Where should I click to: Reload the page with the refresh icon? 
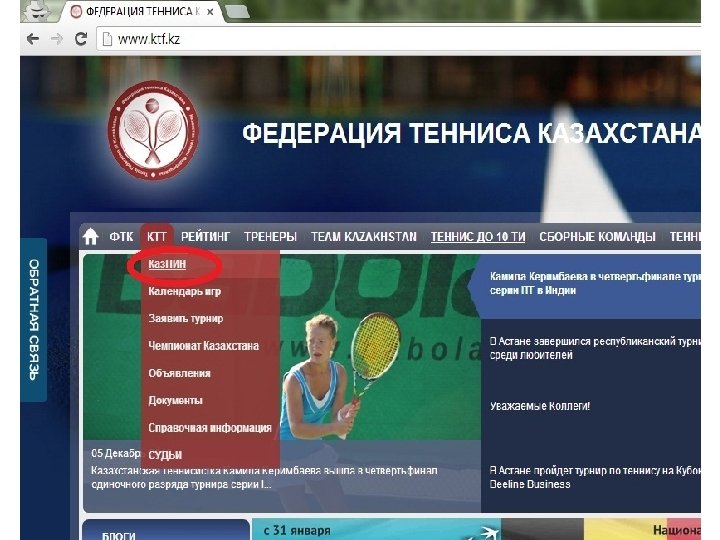(x=81, y=39)
